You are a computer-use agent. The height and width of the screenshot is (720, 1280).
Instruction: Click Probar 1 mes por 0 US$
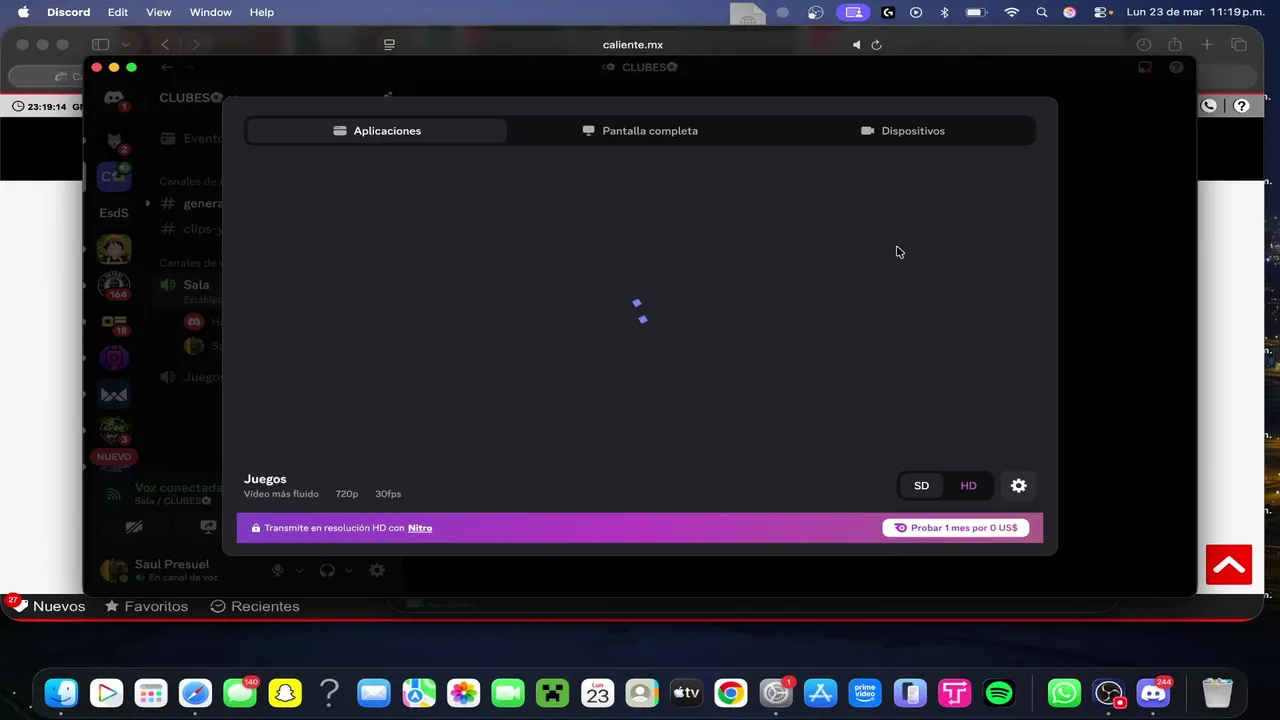point(955,528)
